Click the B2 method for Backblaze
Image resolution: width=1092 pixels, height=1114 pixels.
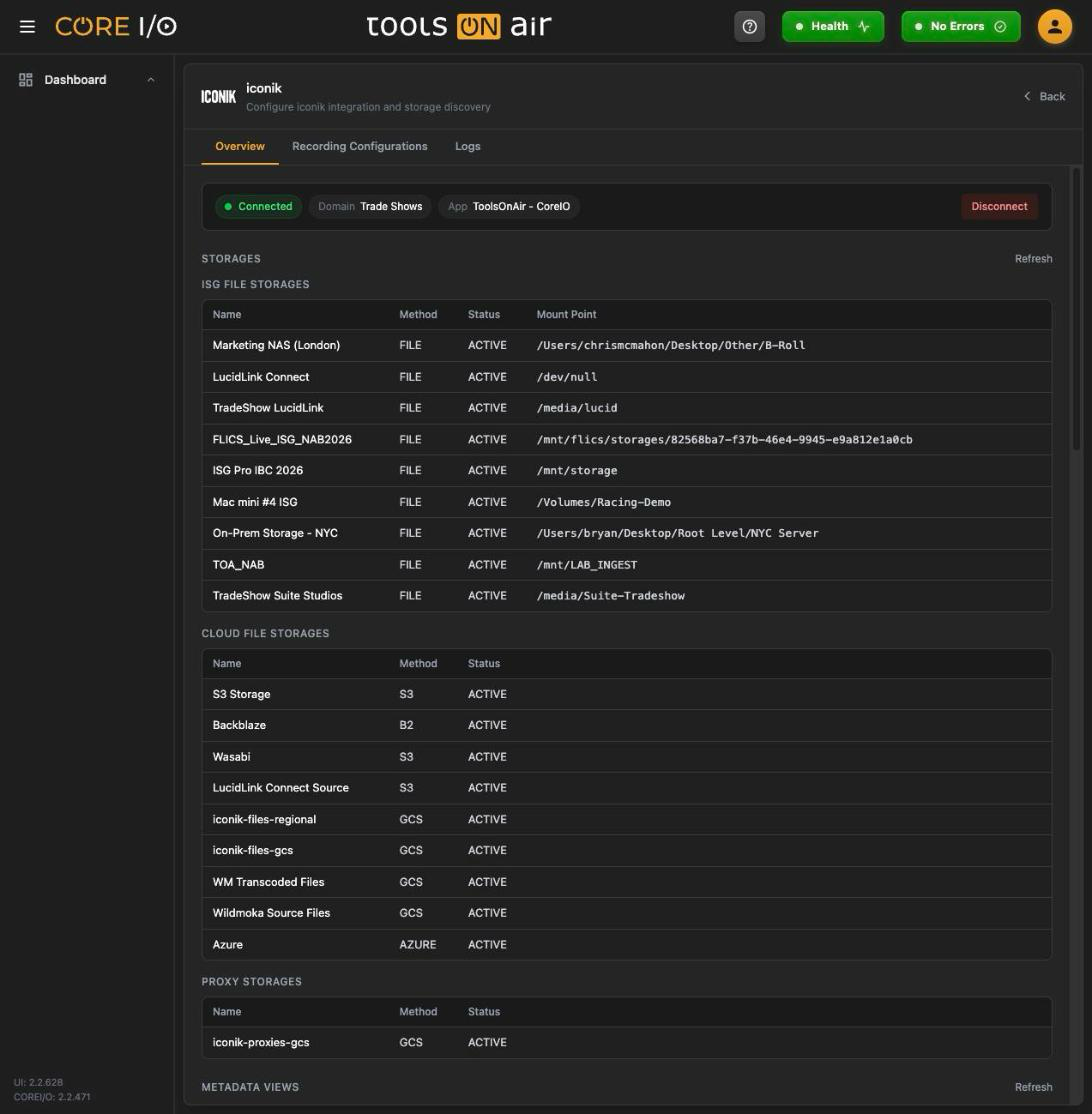(406, 725)
